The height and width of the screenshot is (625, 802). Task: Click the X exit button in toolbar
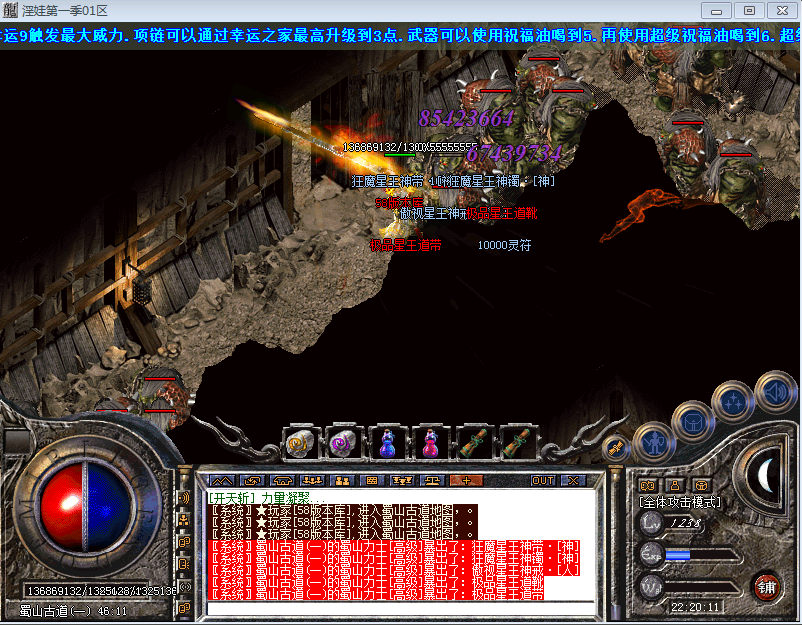(573, 481)
